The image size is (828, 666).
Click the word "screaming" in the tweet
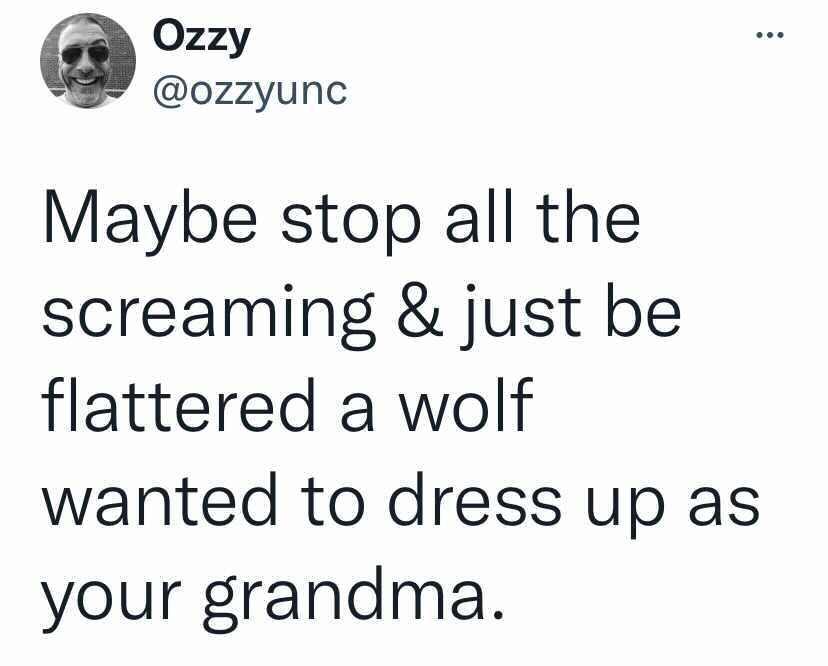coord(209,316)
